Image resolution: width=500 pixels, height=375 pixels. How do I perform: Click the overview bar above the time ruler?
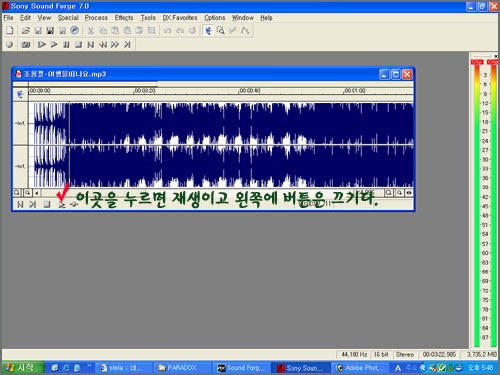pos(213,83)
